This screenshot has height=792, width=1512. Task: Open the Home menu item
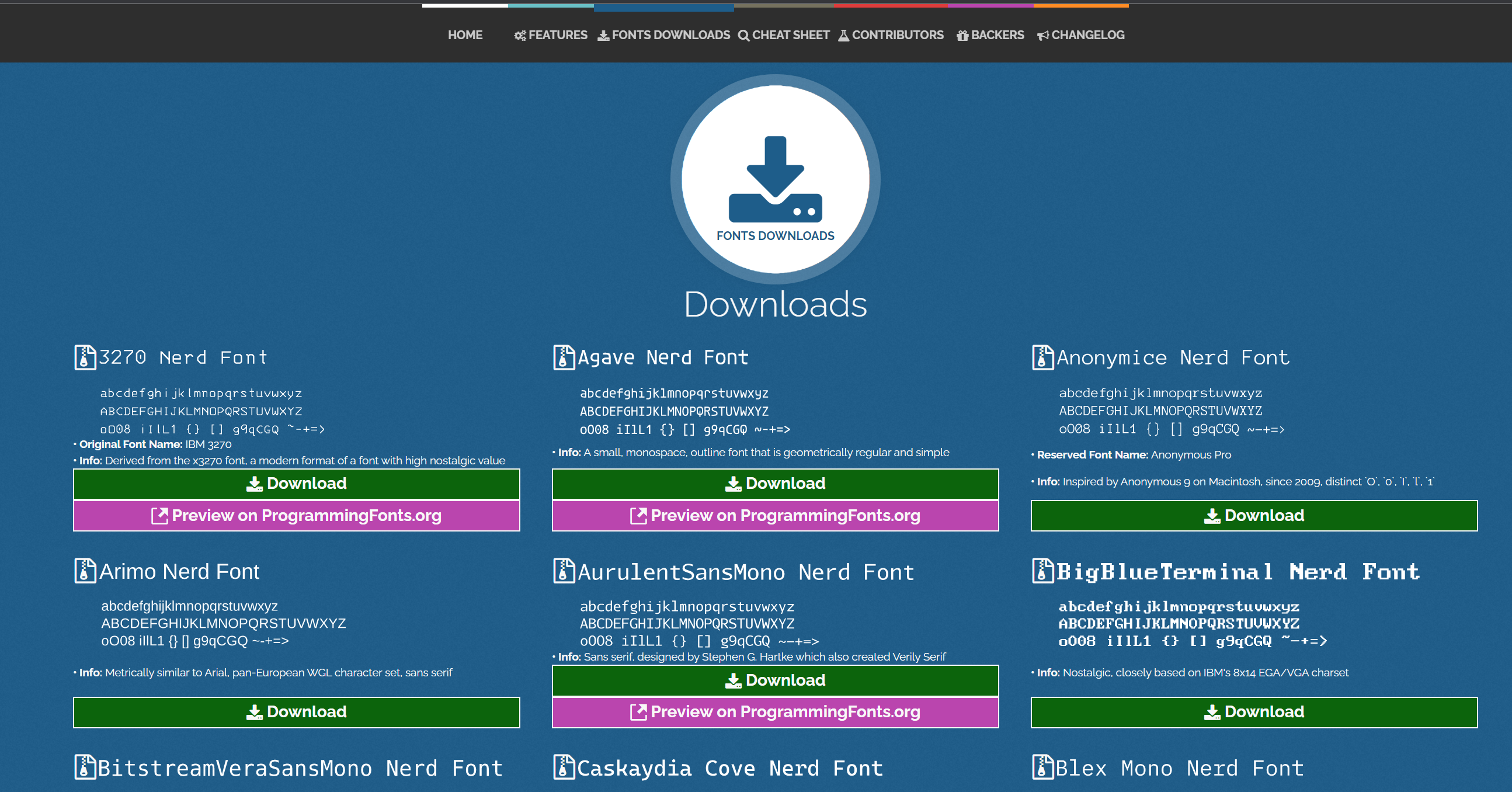pyautogui.click(x=465, y=35)
